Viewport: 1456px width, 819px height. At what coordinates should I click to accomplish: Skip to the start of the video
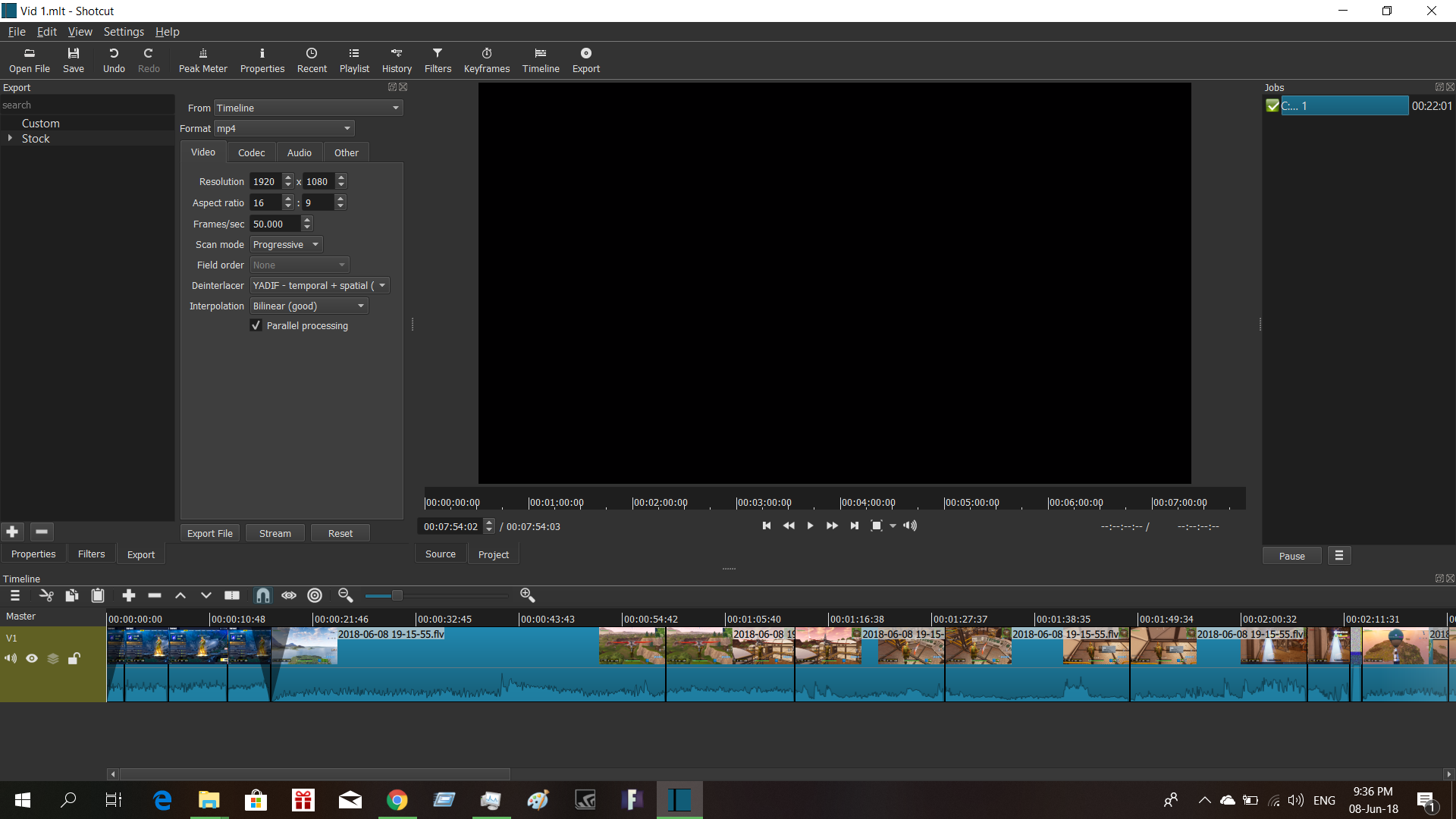[x=766, y=526]
